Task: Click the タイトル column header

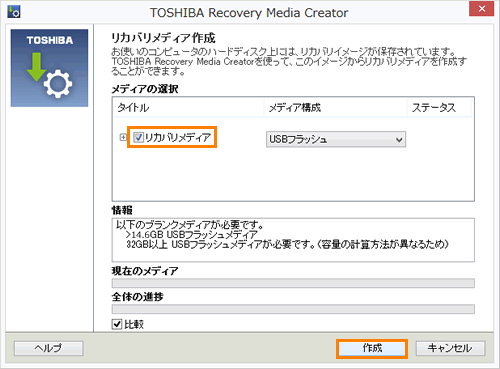Action: (x=189, y=108)
